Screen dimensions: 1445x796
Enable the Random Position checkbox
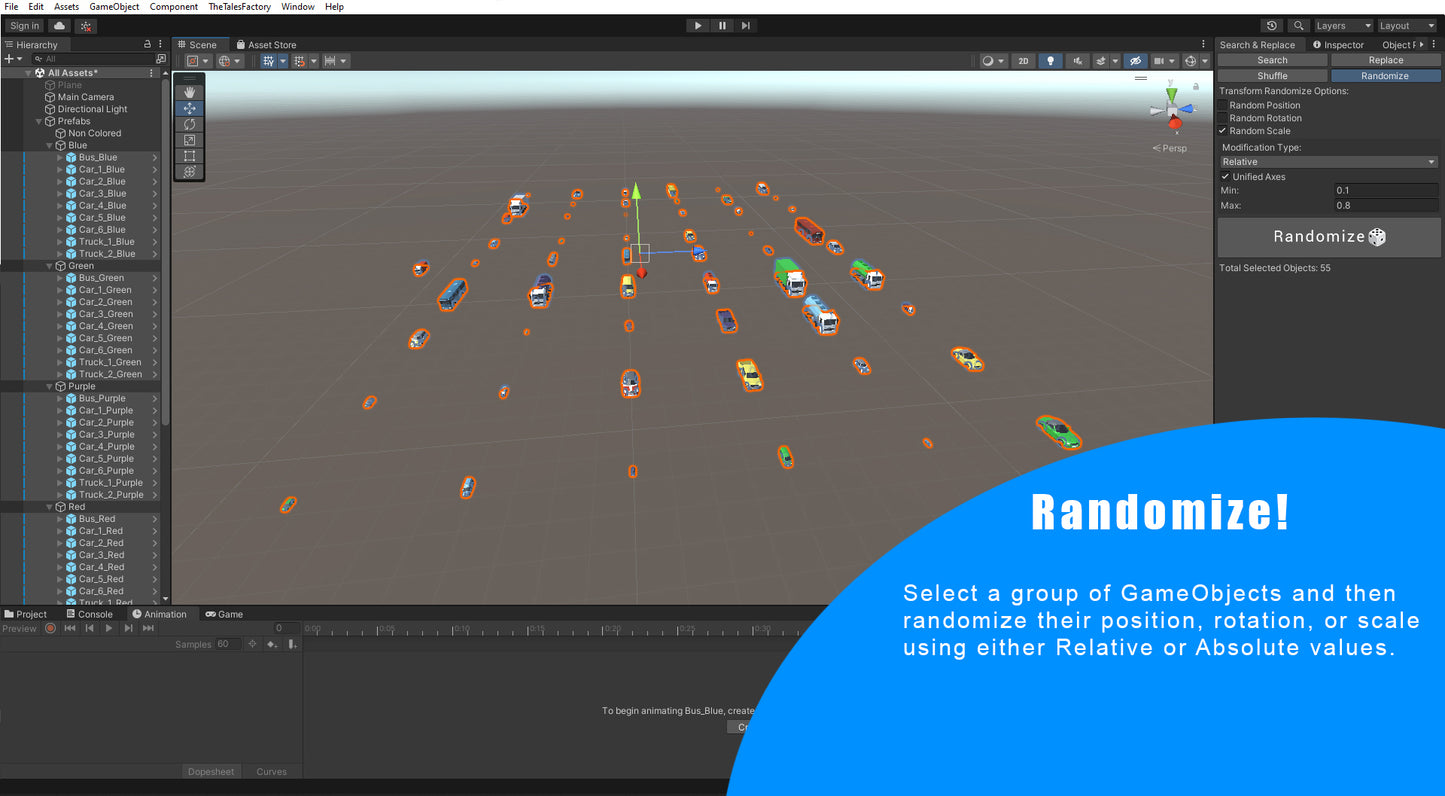1223,105
